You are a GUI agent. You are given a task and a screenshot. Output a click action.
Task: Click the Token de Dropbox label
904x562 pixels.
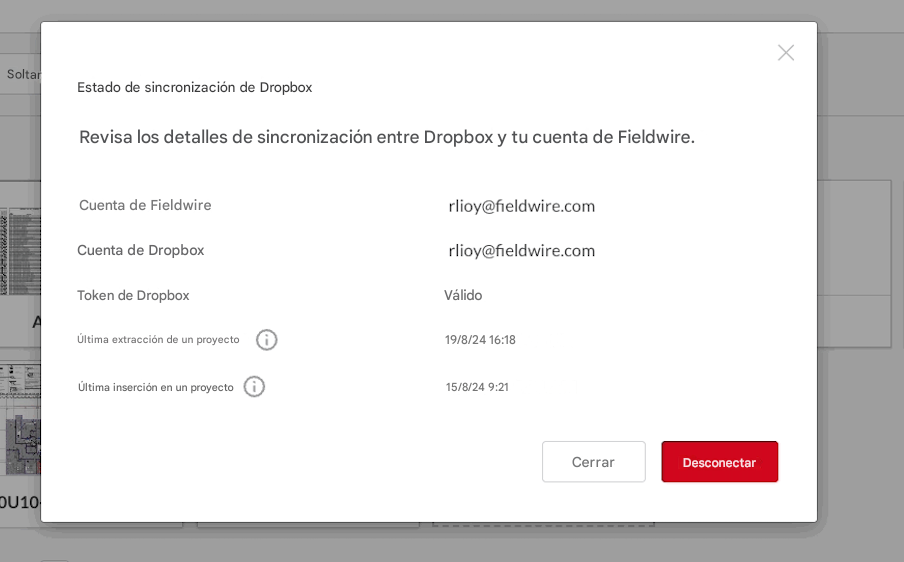(133, 296)
